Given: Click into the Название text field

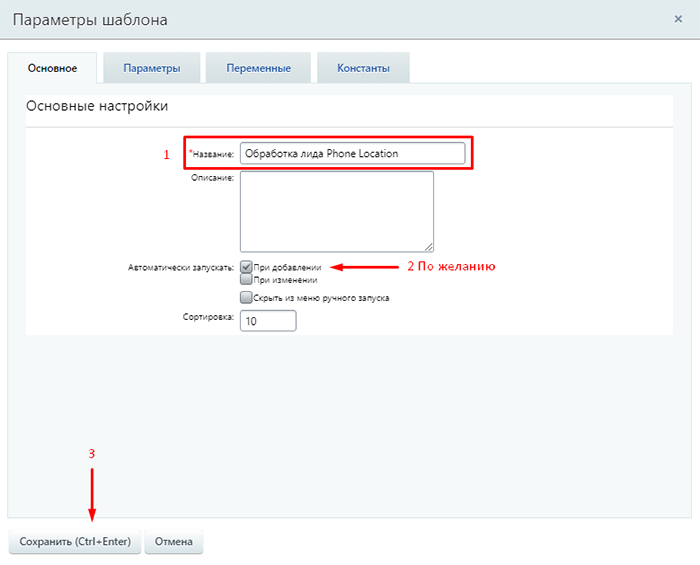Looking at the screenshot, I should [352, 153].
